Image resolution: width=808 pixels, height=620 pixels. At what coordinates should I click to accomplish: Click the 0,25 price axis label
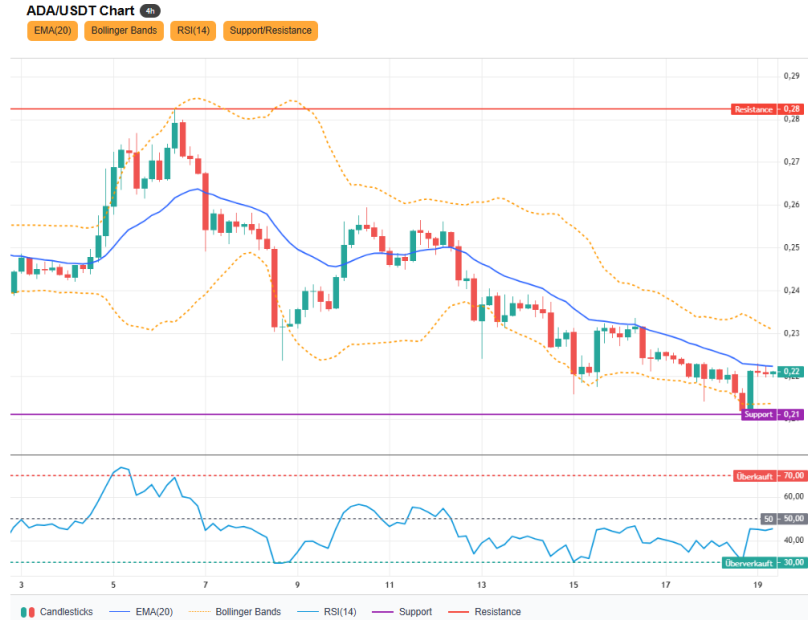click(x=792, y=247)
